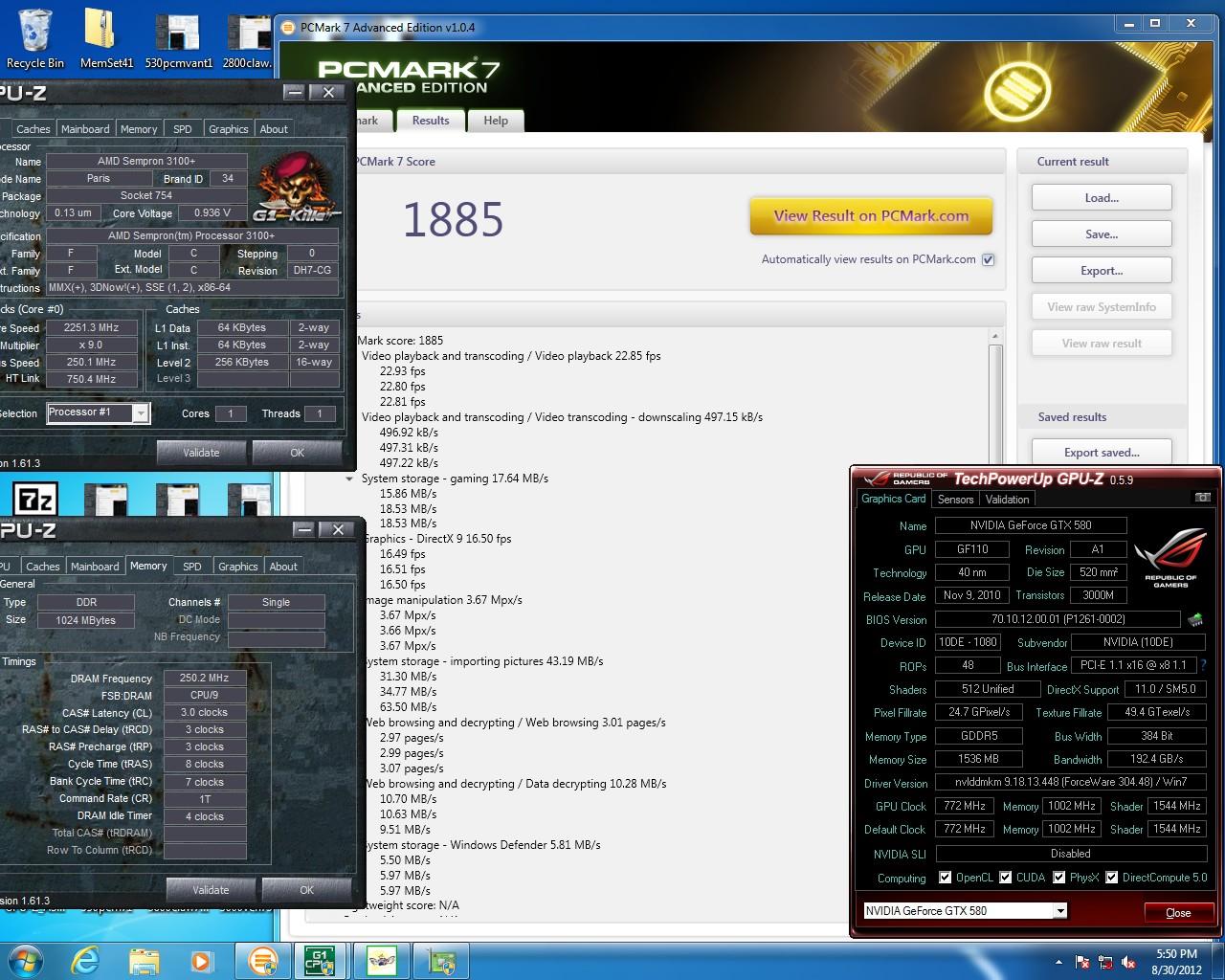Toggle Automatically view results on PCMark.com checkbox
1225x980 pixels.
click(989, 259)
